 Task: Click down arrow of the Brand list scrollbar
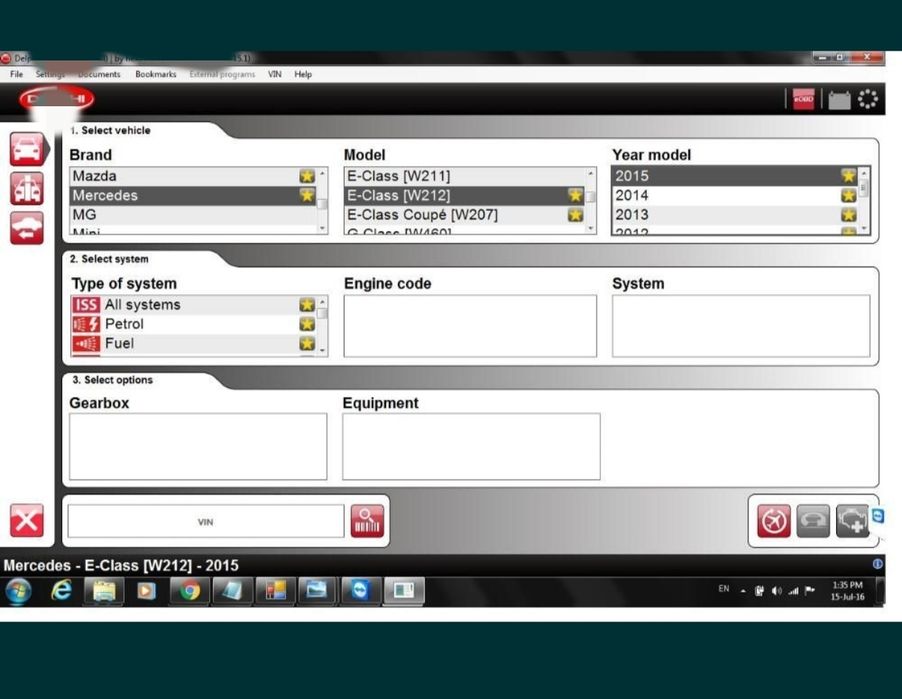click(x=322, y=228)
